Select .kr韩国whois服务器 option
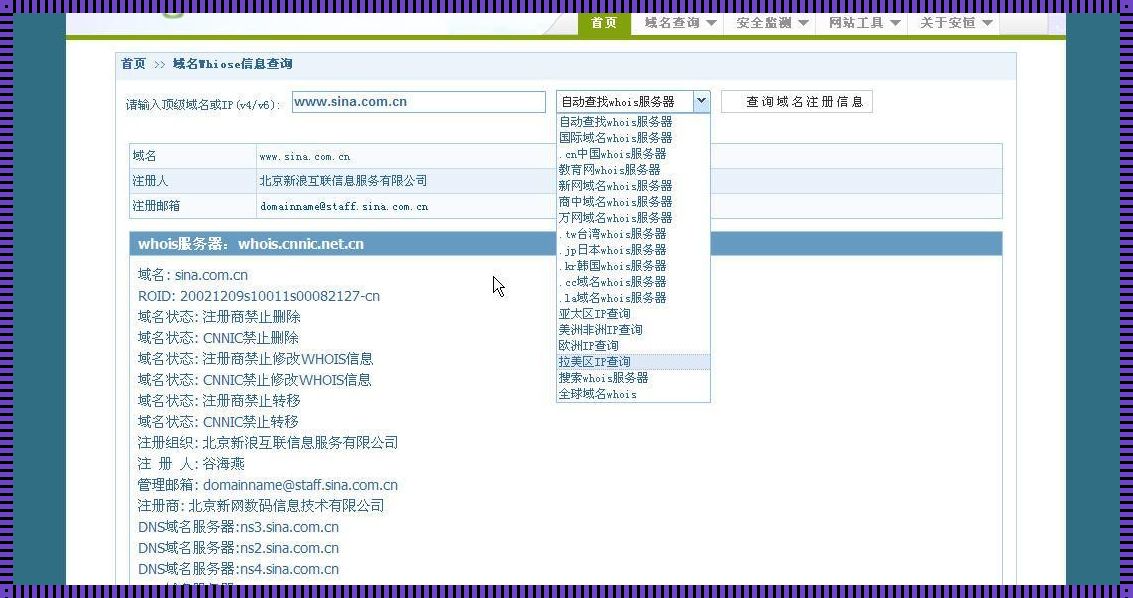The image size is (1133, 598). point(633,266)
